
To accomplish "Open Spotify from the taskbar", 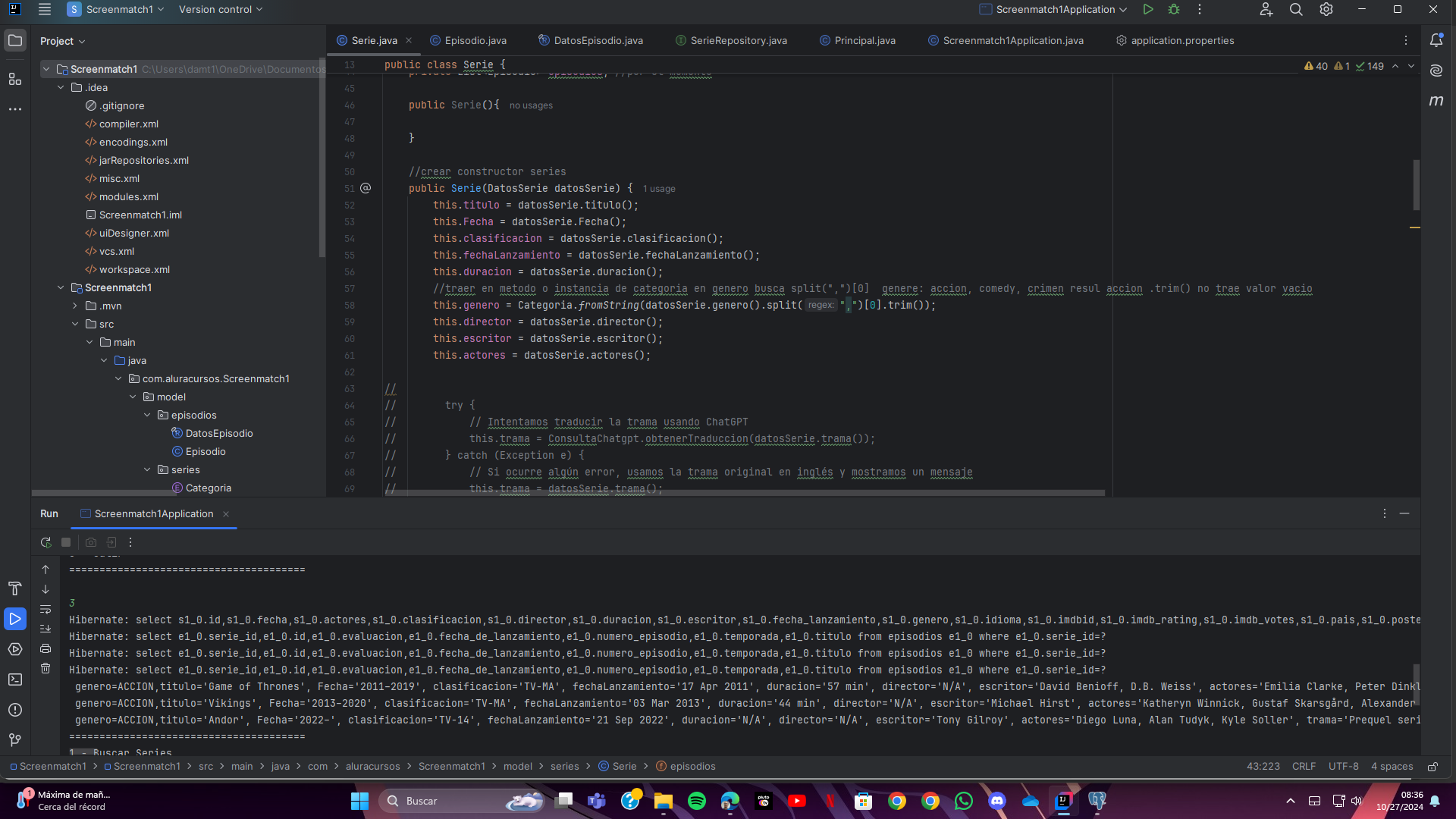I will coord(697,801).
